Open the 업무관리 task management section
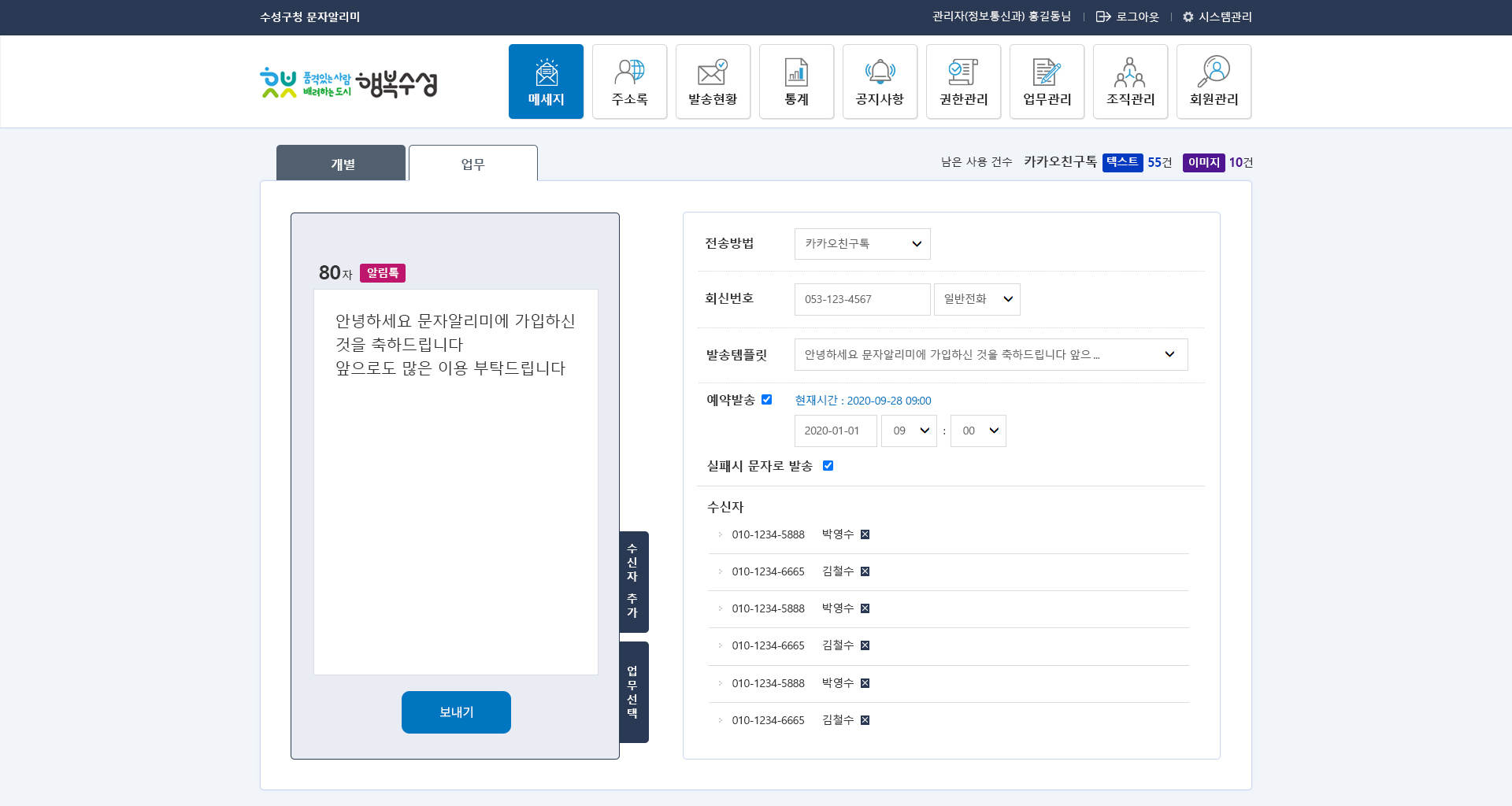Viewport: 1512px width, 806px height. tap(1047, 81)
